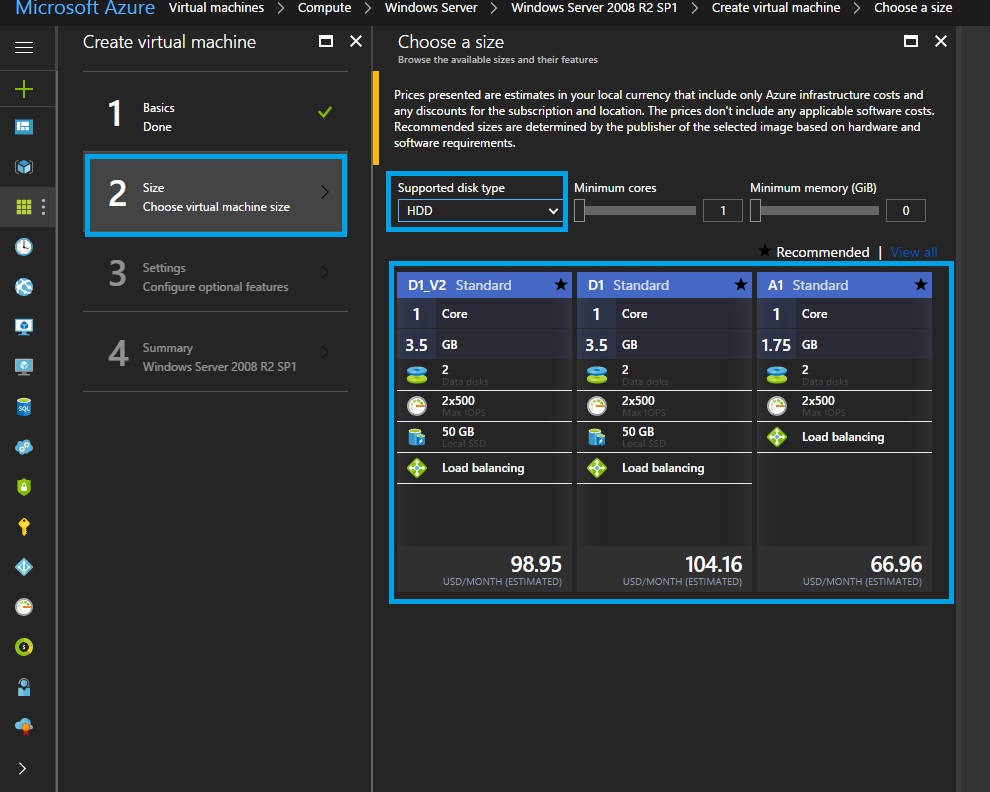Click the Minimum memory (GiB) value field
This screenshot has height=792, width=990.
pyautogui.click(x=905, y=211)
